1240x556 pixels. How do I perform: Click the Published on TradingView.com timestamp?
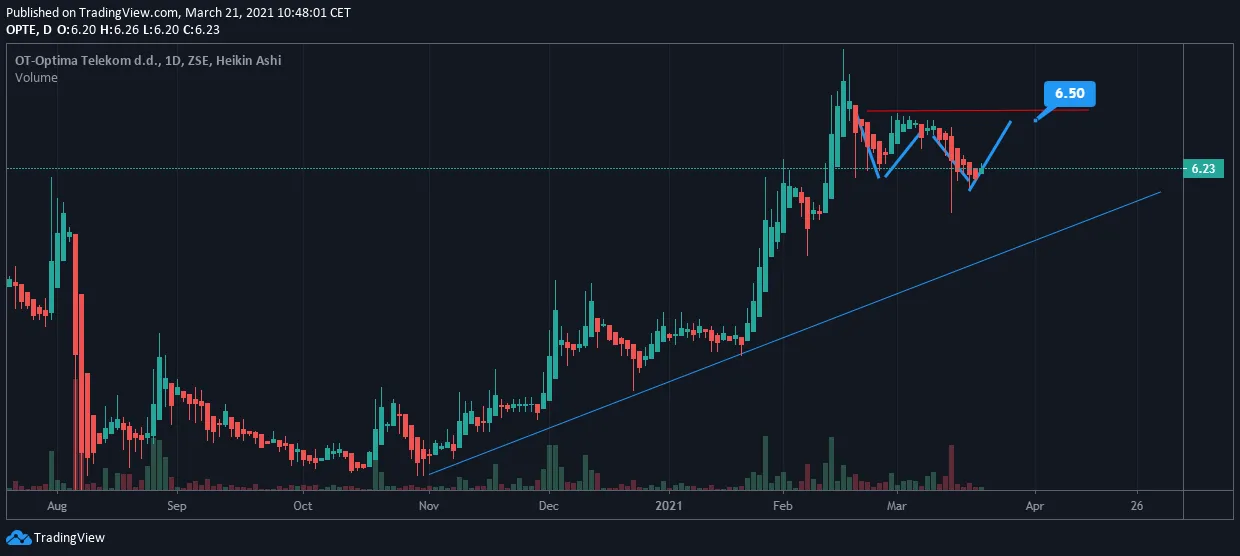point(178,12)
